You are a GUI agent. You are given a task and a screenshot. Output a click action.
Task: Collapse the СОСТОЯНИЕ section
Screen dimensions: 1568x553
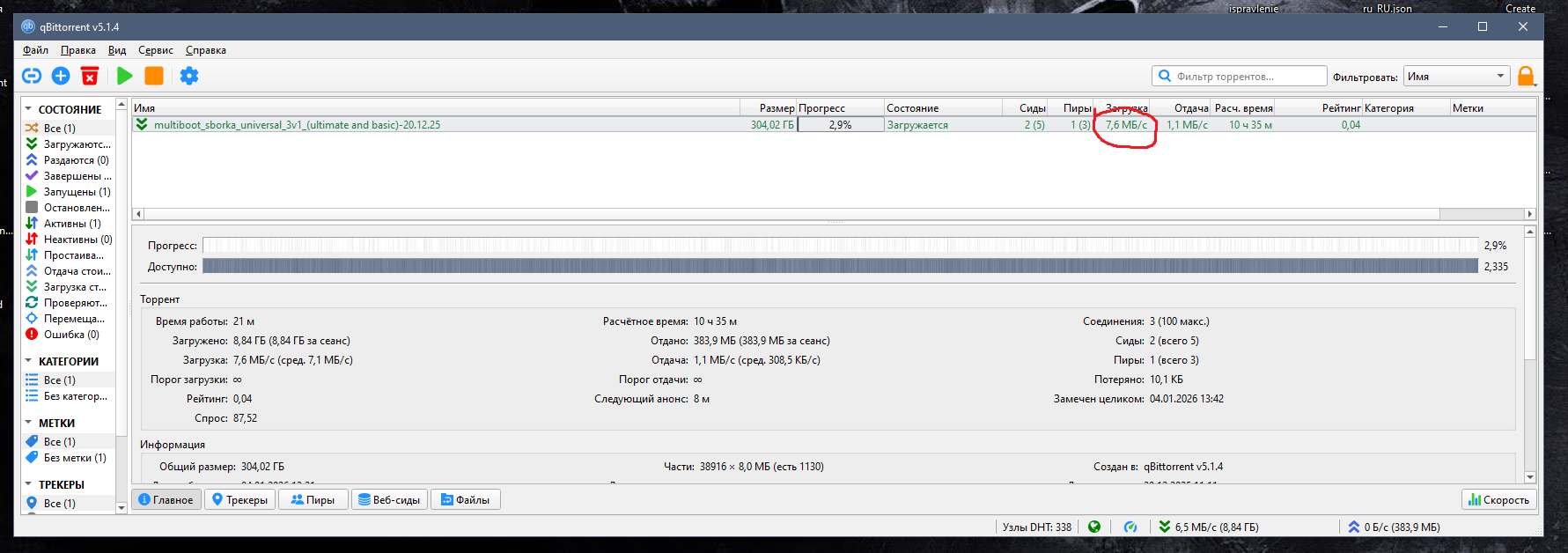[x=28, y=109]
